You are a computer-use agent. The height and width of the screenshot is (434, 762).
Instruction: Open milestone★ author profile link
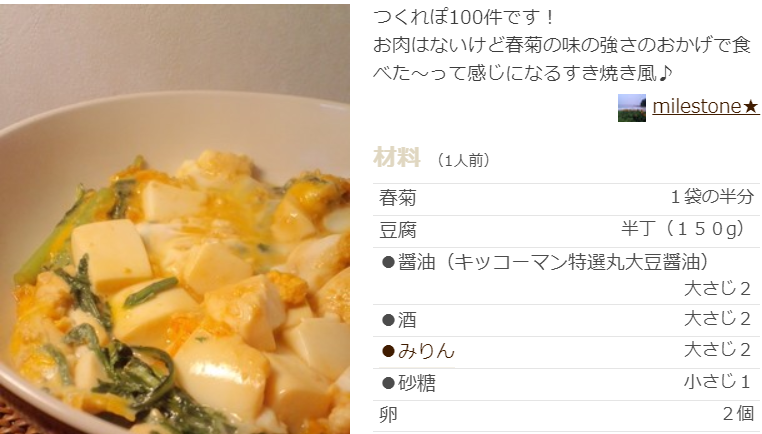[x=706, y=106]
